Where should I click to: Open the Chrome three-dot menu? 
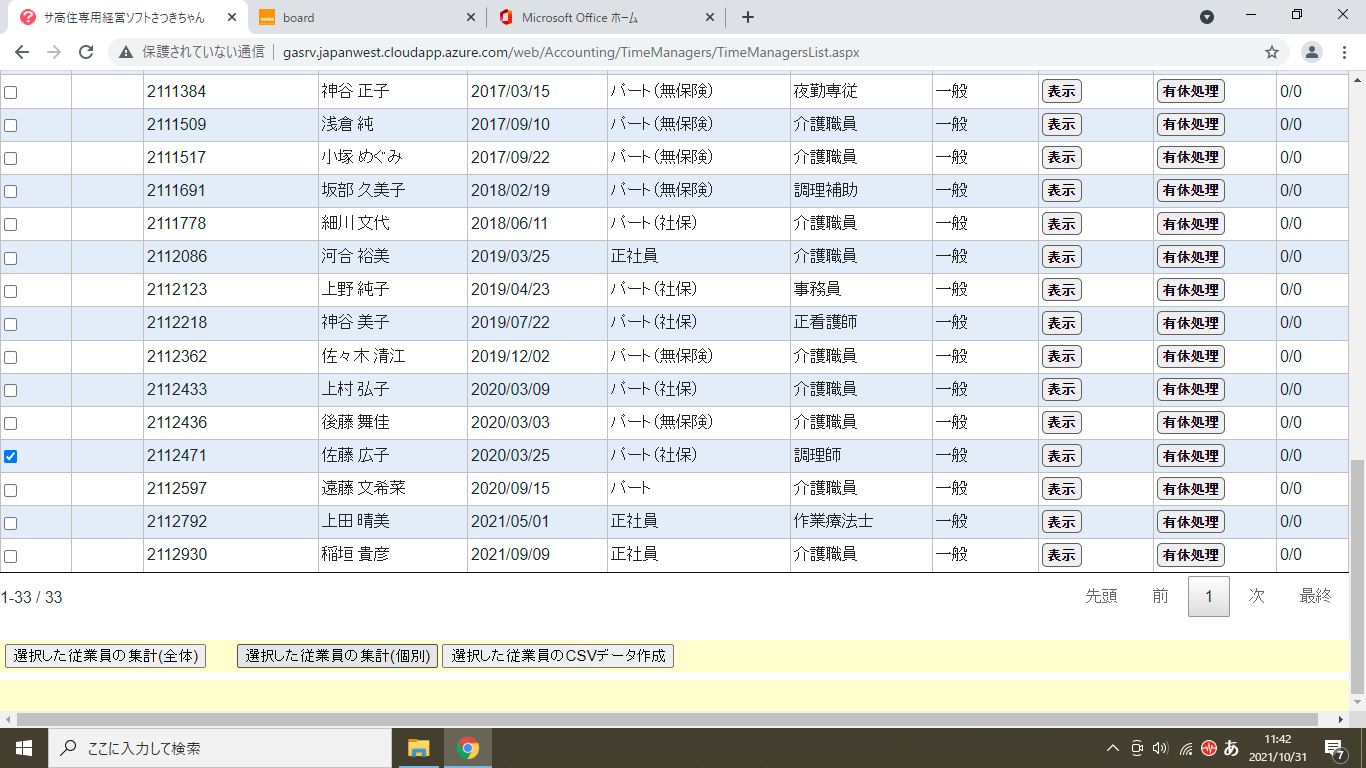1345,52
